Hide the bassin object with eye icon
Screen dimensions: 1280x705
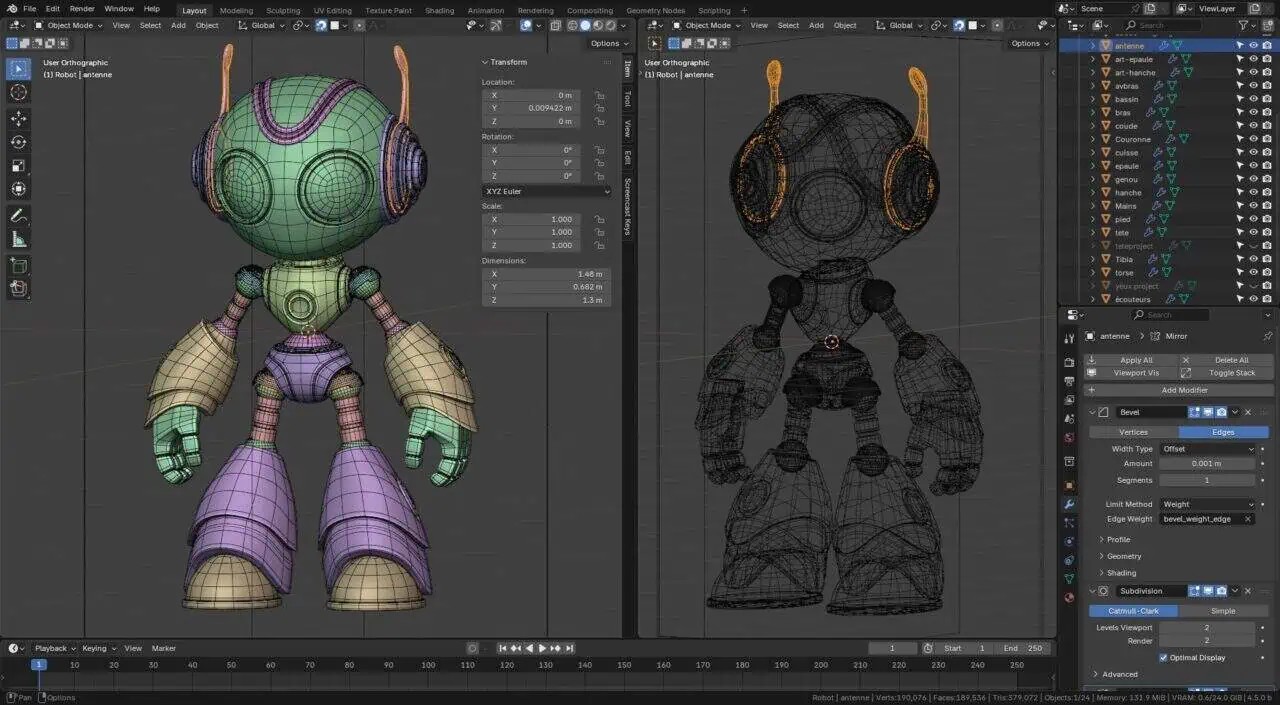(x=1253, y=99)
